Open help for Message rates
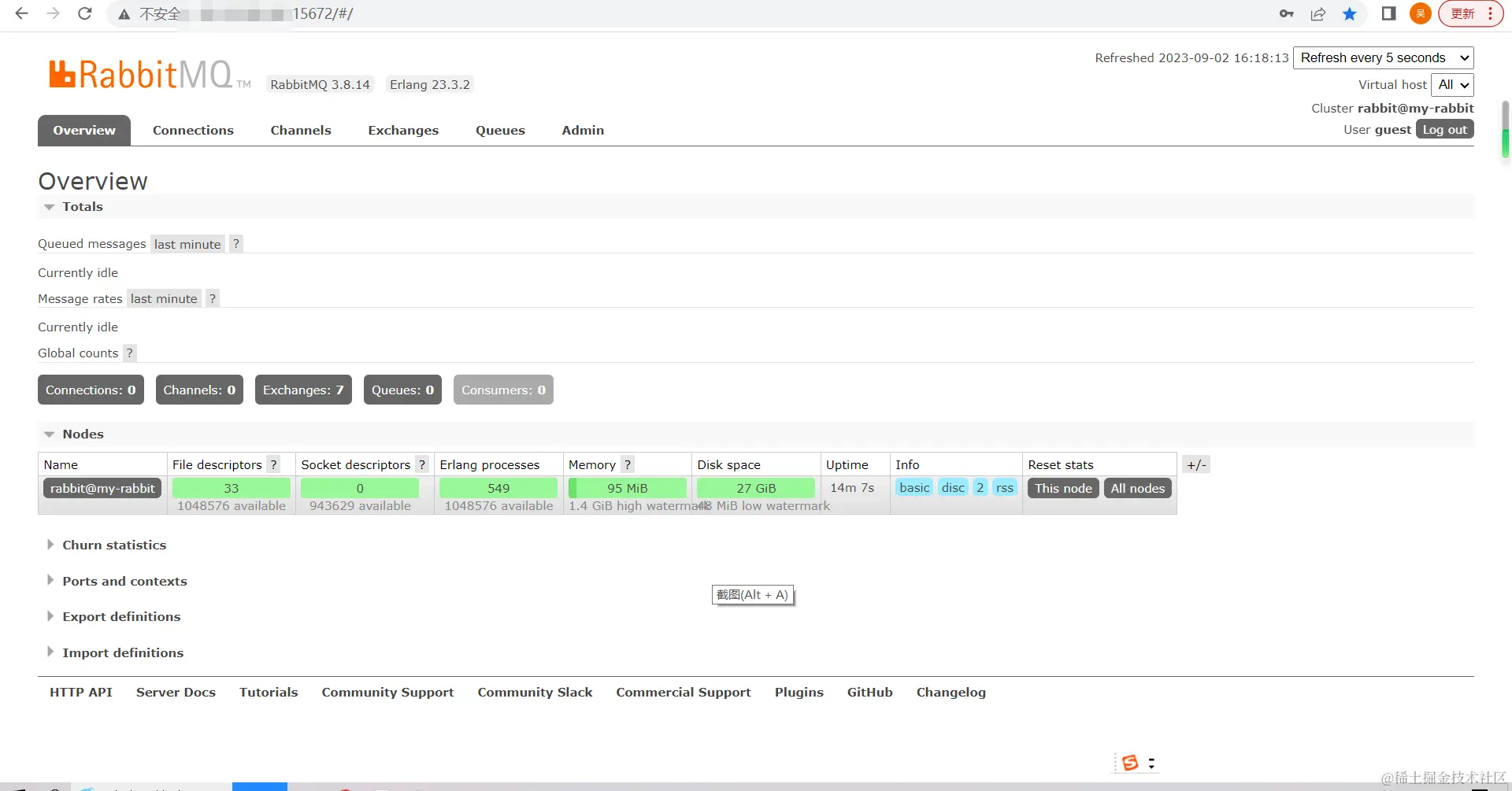1512x791 pixels. point(212,298)
